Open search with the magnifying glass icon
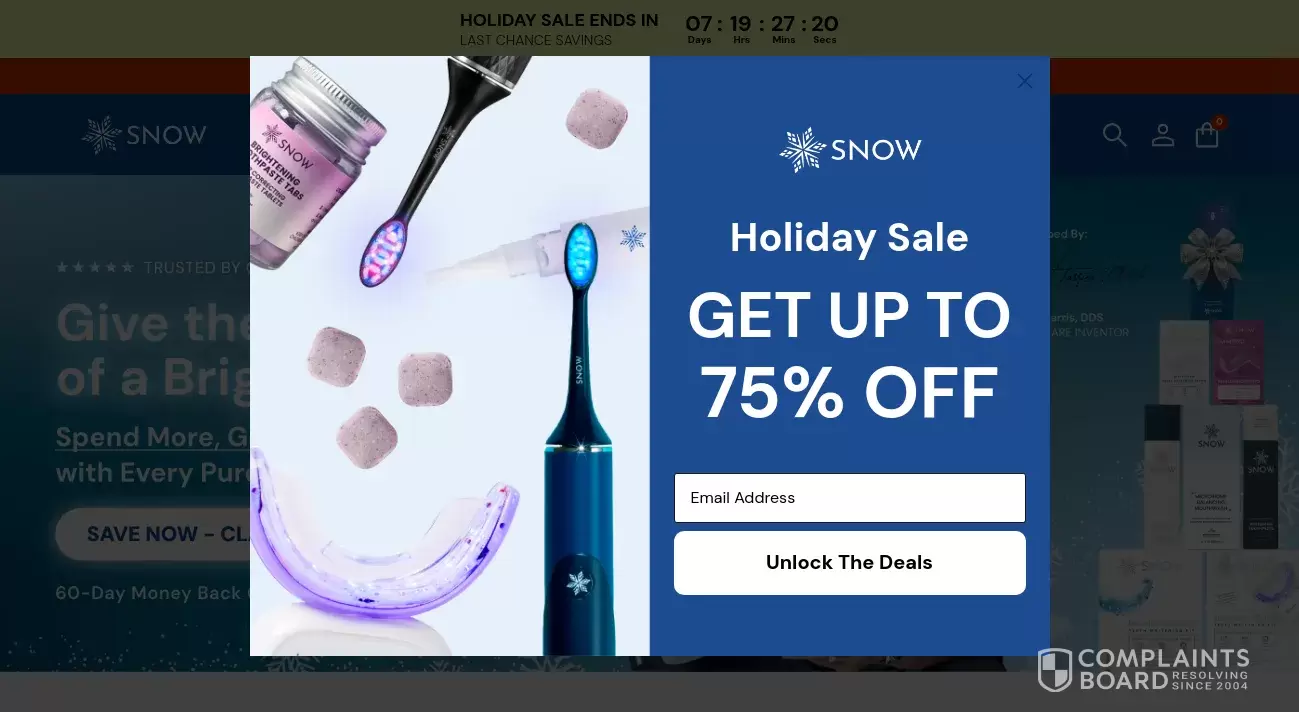Viewport: 1299px width, 712px height. 1114,134
